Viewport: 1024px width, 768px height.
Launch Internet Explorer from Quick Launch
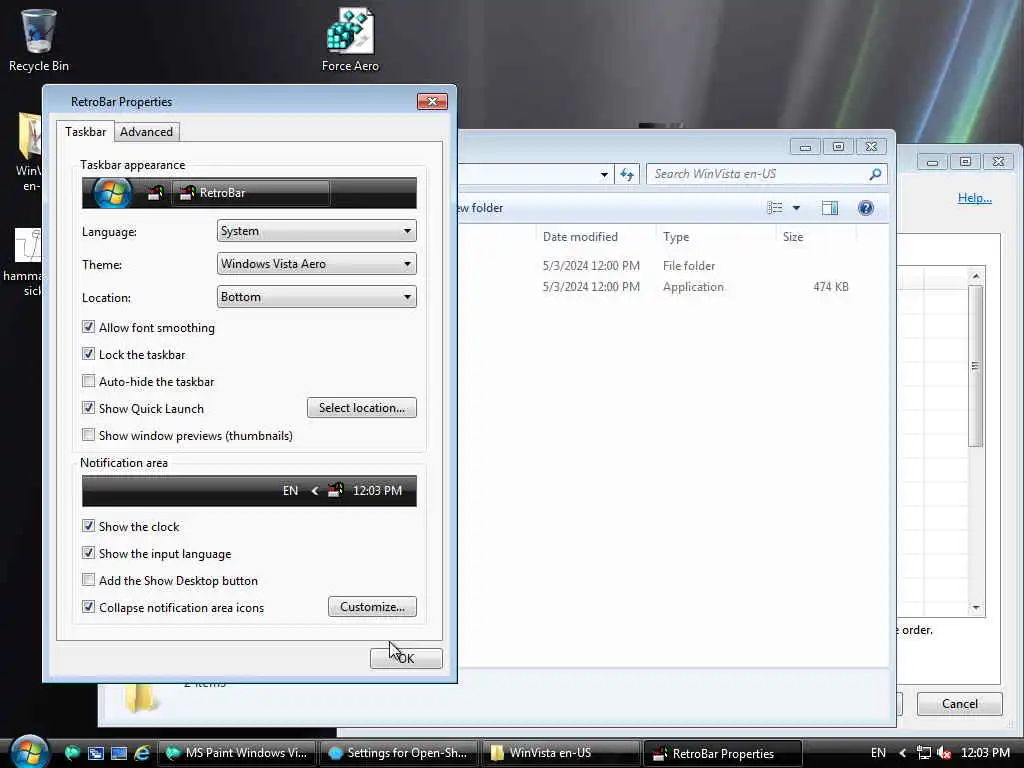[142, 753]
